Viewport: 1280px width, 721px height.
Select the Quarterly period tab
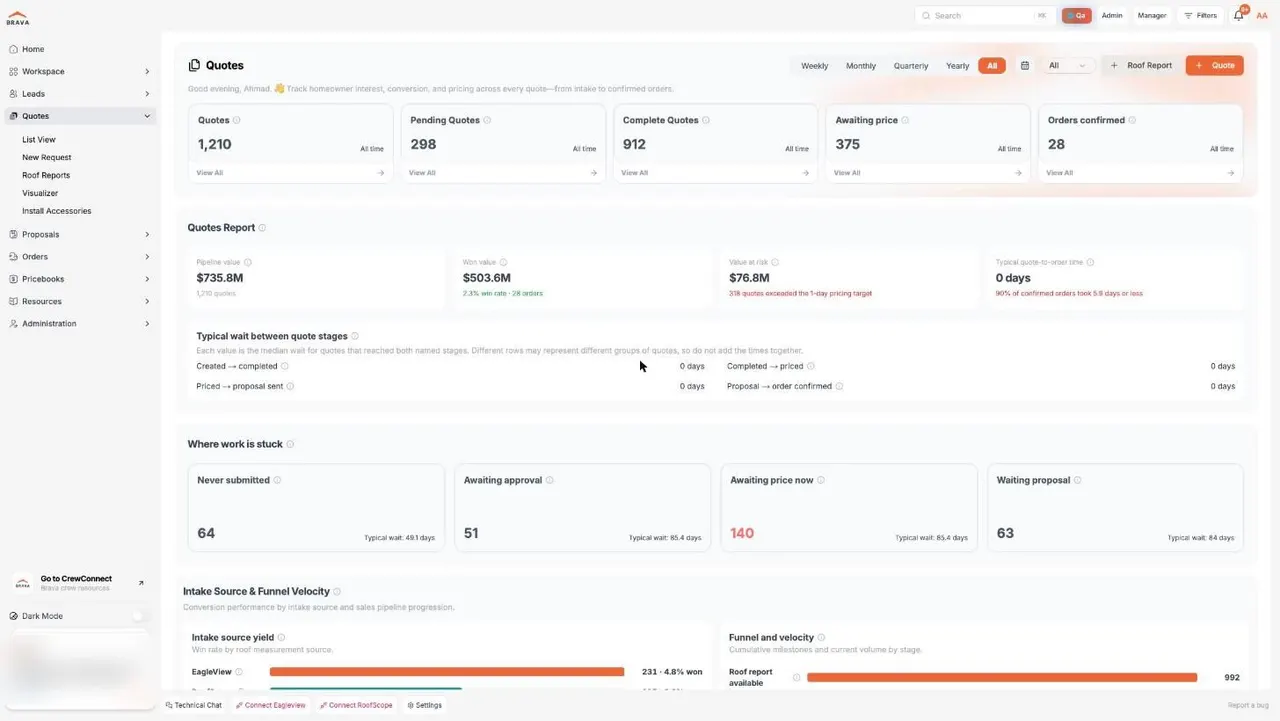(911, 66)
